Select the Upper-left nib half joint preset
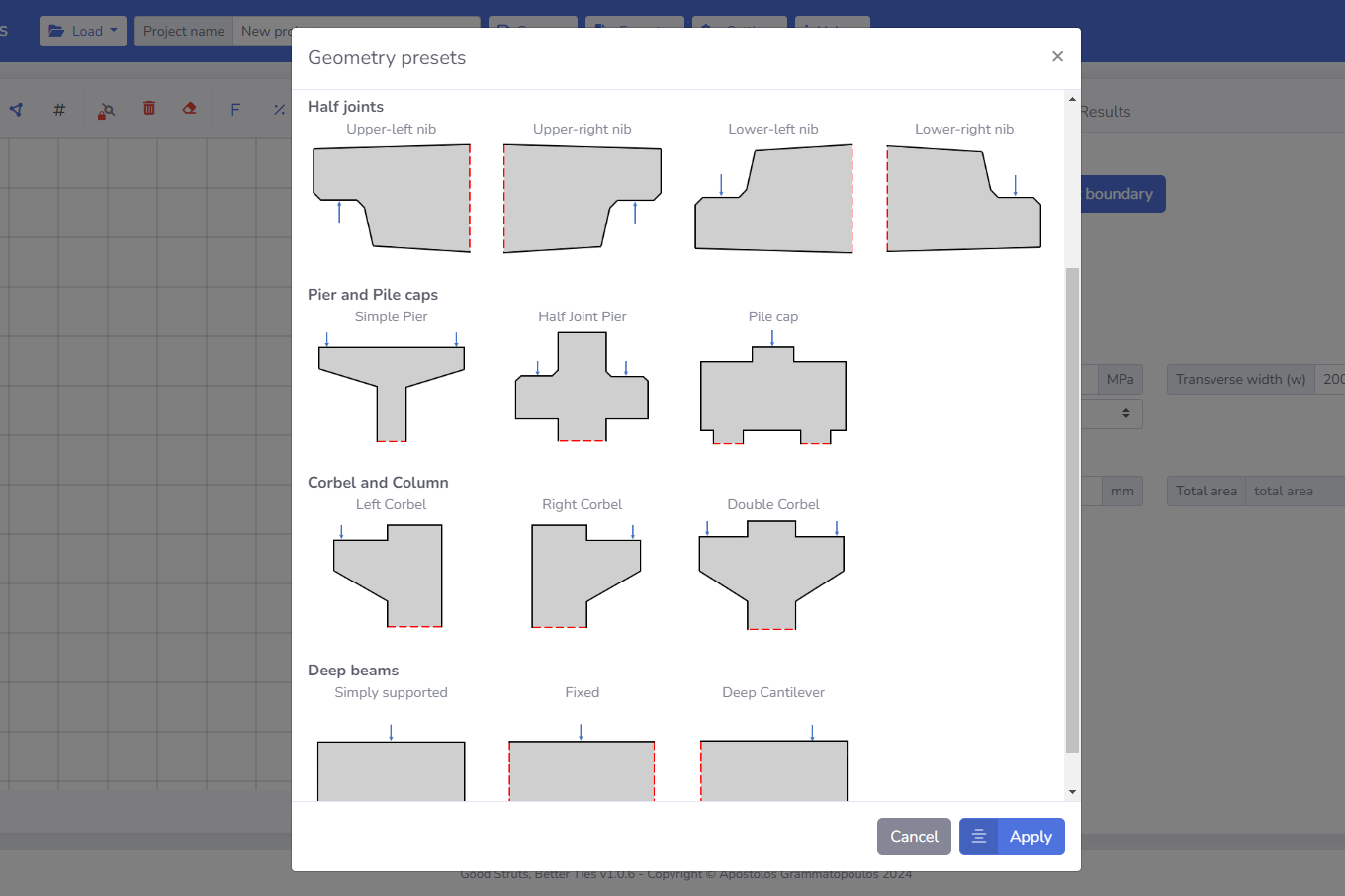1345x896 pixels. pyautogui.click(x=392, y=198)
